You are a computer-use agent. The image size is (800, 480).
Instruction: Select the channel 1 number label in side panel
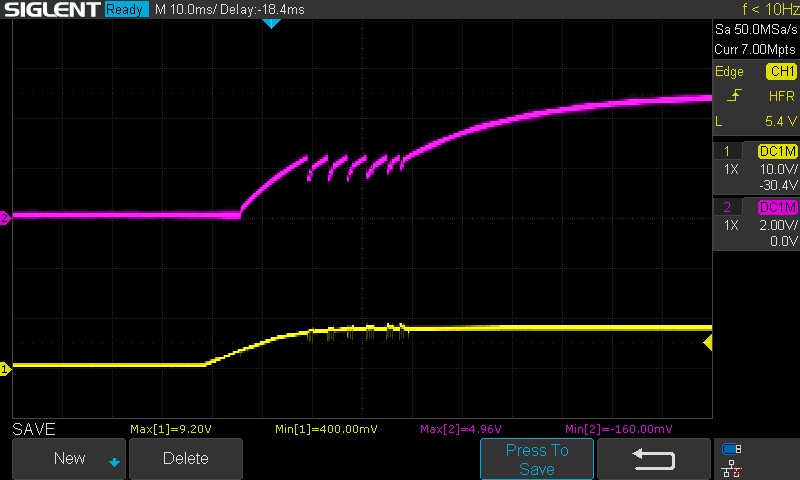click(727, 151)
